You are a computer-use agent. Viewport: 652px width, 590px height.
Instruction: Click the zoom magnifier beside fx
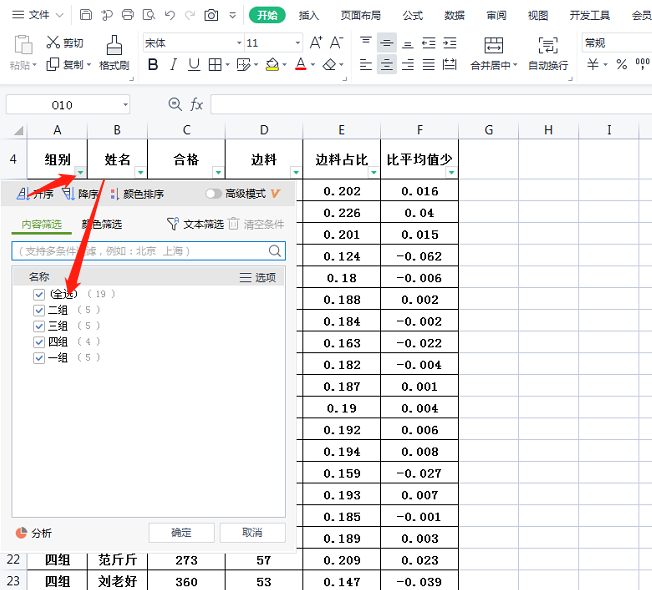[175, 104]
